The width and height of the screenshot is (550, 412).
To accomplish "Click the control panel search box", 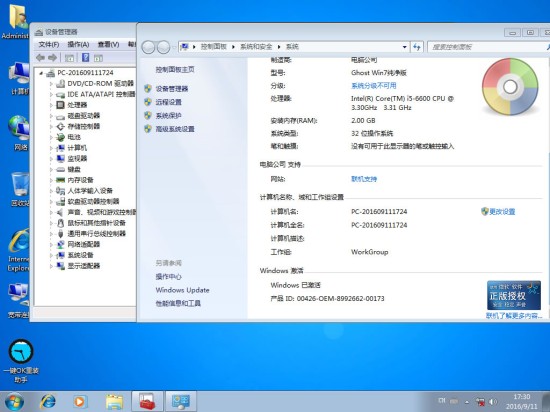I will (488, 47).
